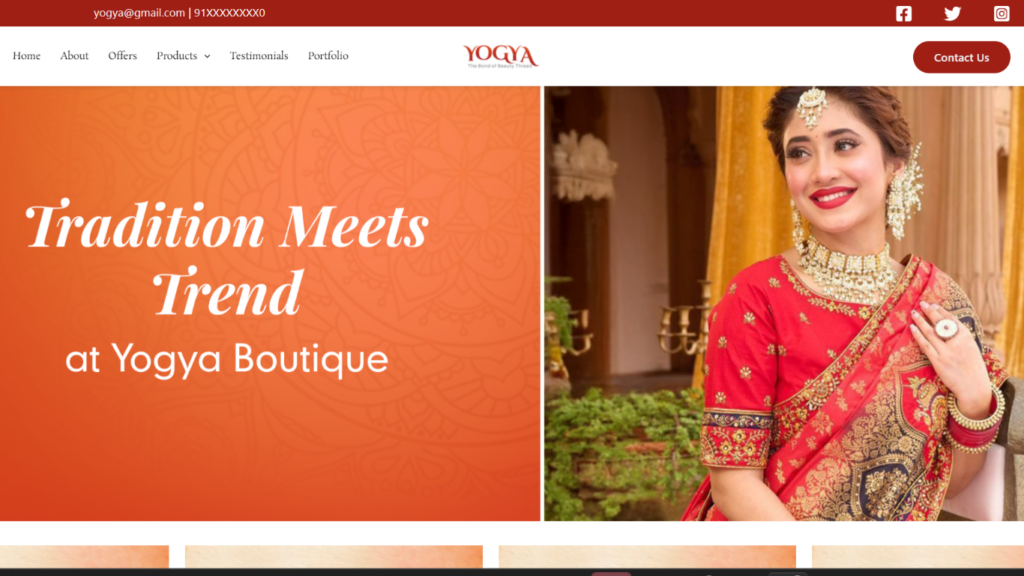Open the Facebook page icon
Image resolution: width=1024 pixels, height=576 pixels.
903,13
